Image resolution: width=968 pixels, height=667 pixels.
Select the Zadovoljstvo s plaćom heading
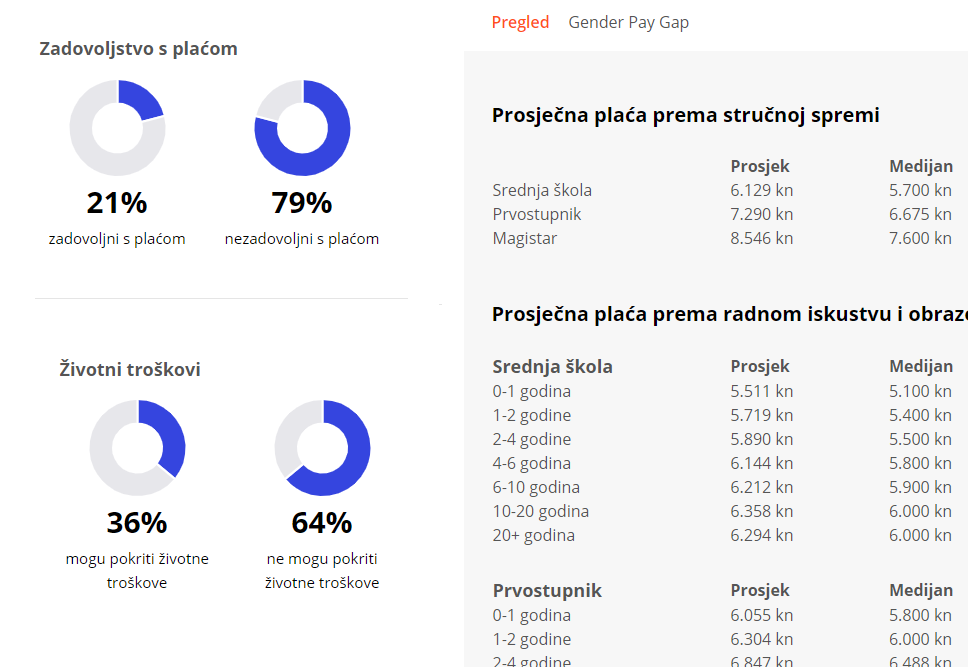138,48
